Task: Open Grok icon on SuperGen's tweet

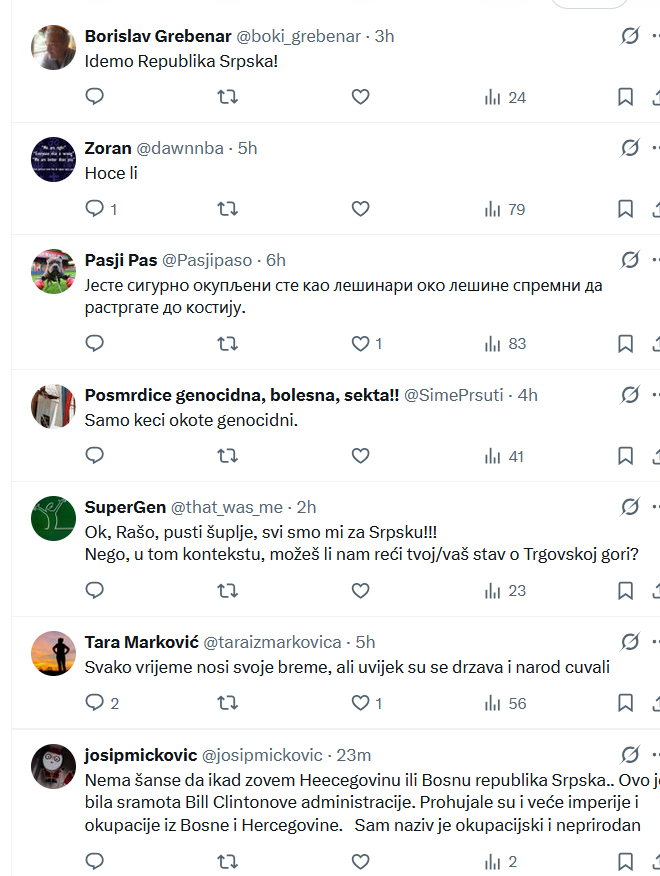Action: click(x=629, y=507)
